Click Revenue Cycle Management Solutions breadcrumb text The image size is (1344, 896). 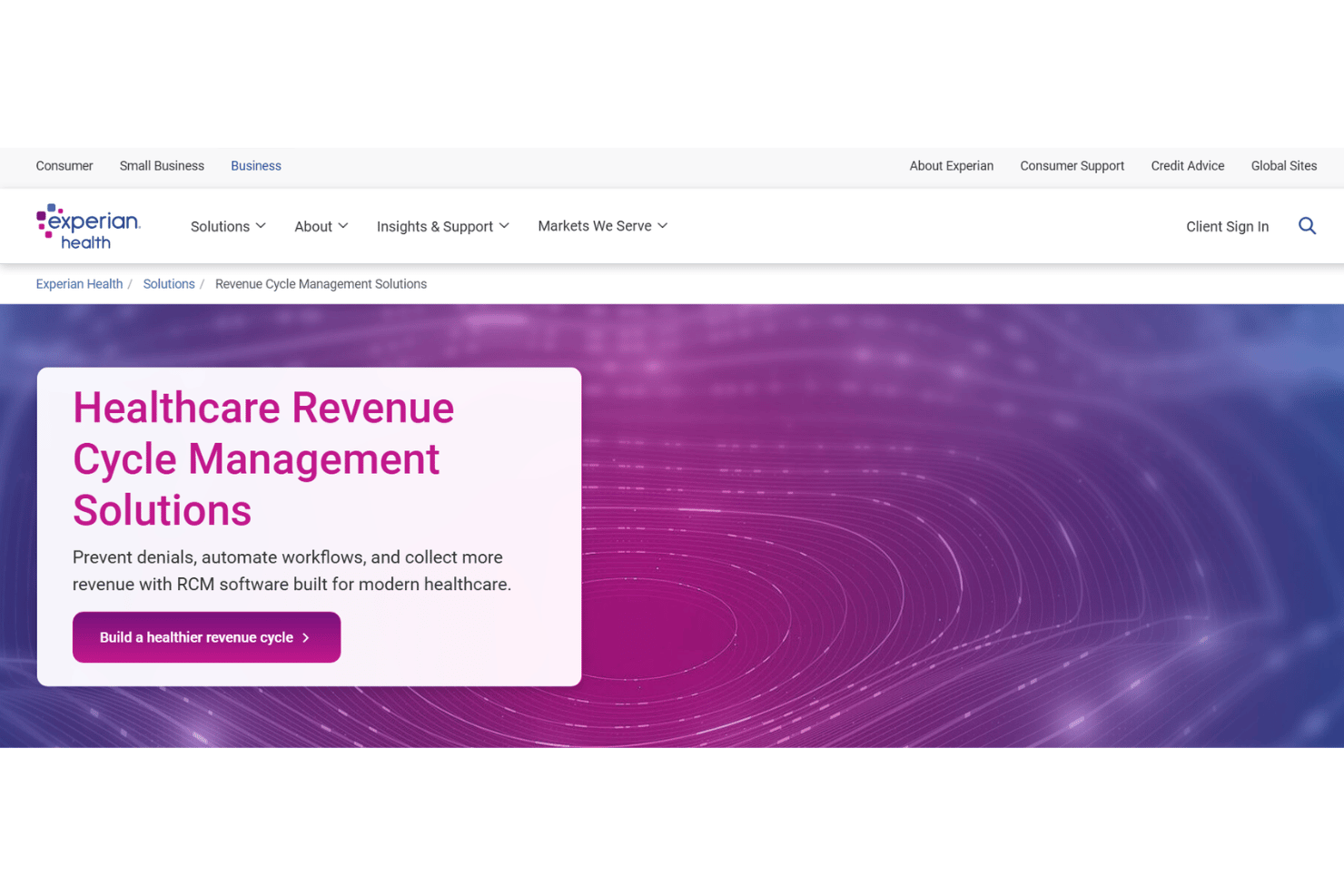(x=321, y=284)
